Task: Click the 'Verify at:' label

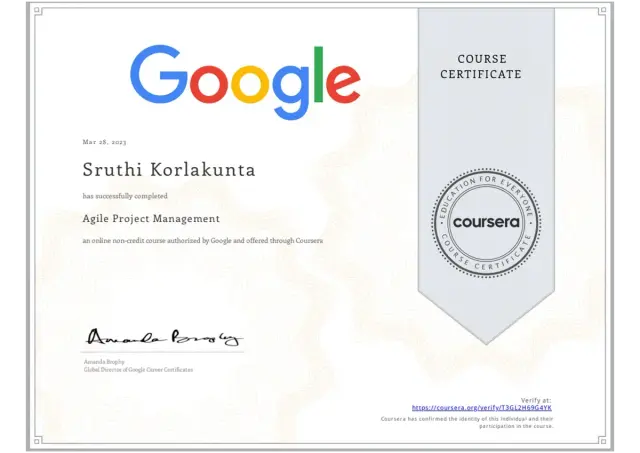Action: (535, 400)
